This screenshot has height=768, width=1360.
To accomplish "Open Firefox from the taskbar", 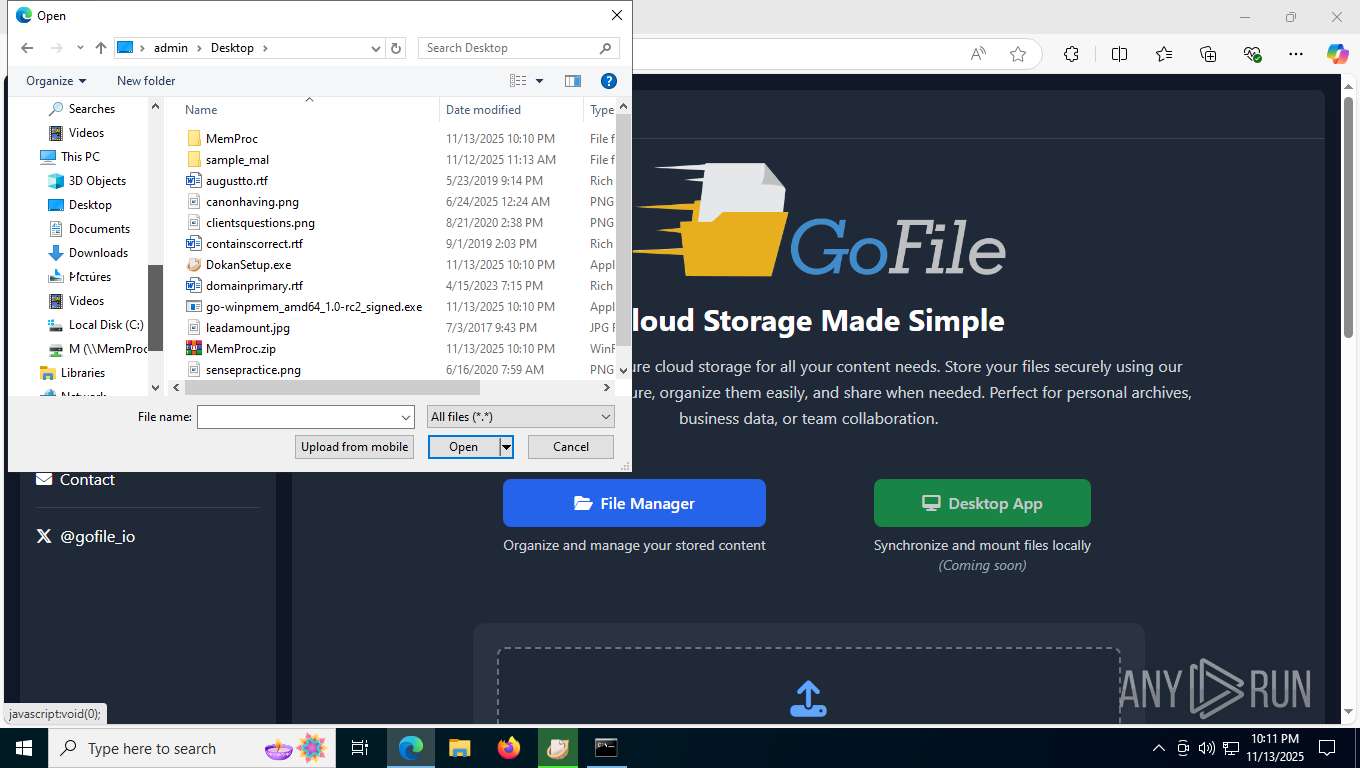I will [509, 748].
